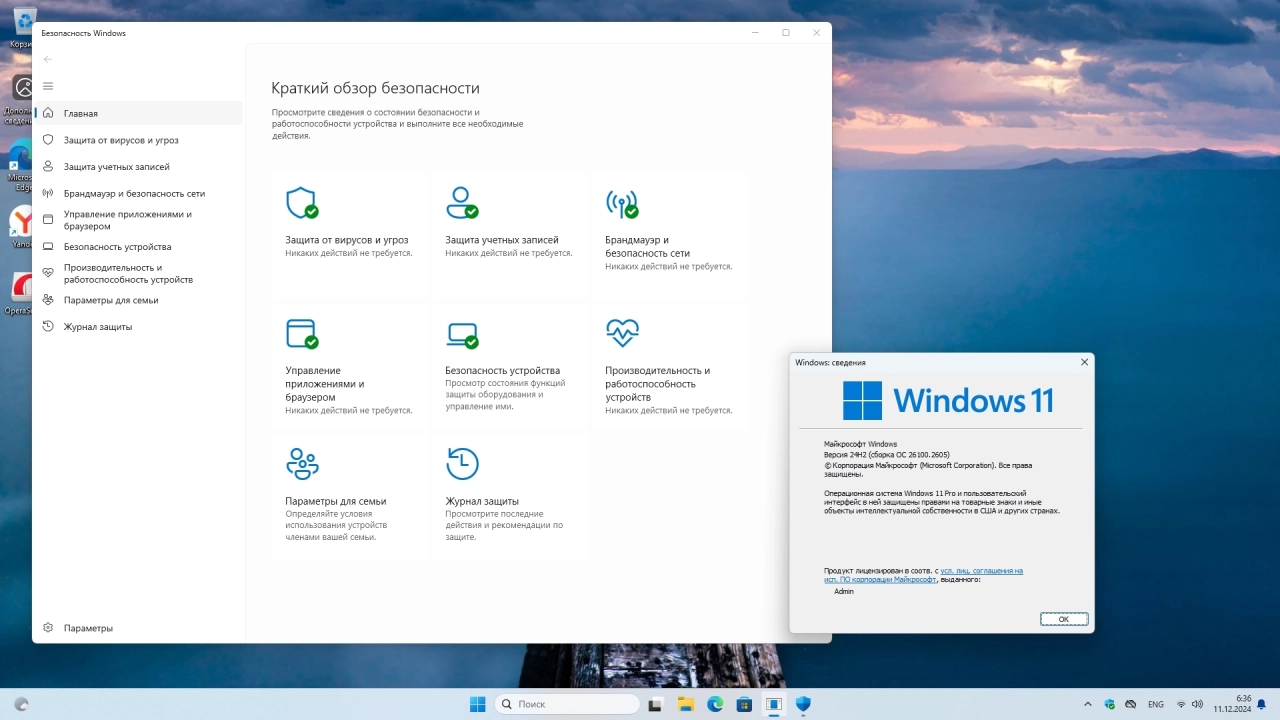Click the Краткий обзор безопасности heading

click(x=375, y=88)
